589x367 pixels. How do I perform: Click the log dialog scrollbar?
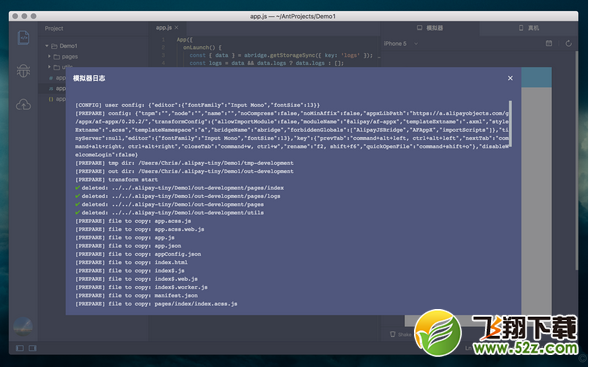tap(510, 123)
